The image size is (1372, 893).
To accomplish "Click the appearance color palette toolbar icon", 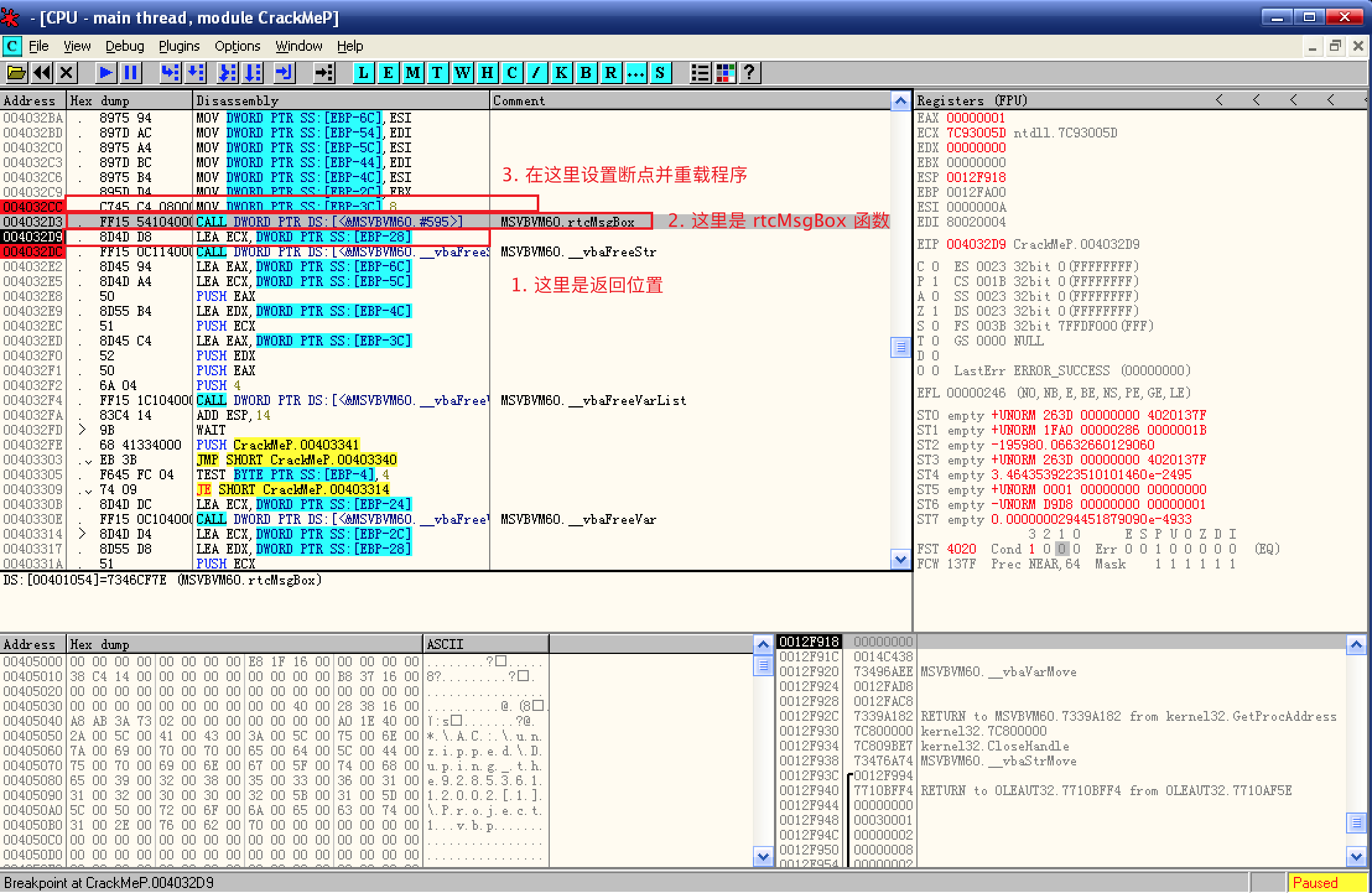I will tap(725, 73).
